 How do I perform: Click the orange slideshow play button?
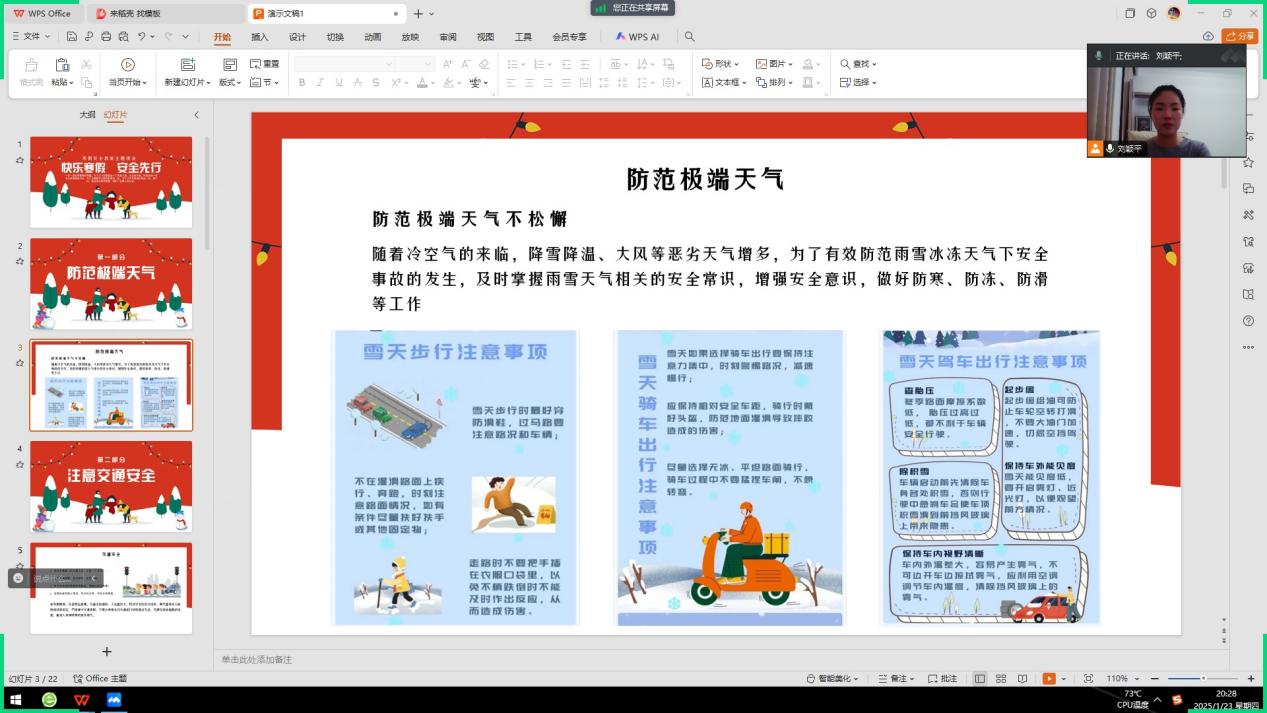click(x=1048, y=679)
